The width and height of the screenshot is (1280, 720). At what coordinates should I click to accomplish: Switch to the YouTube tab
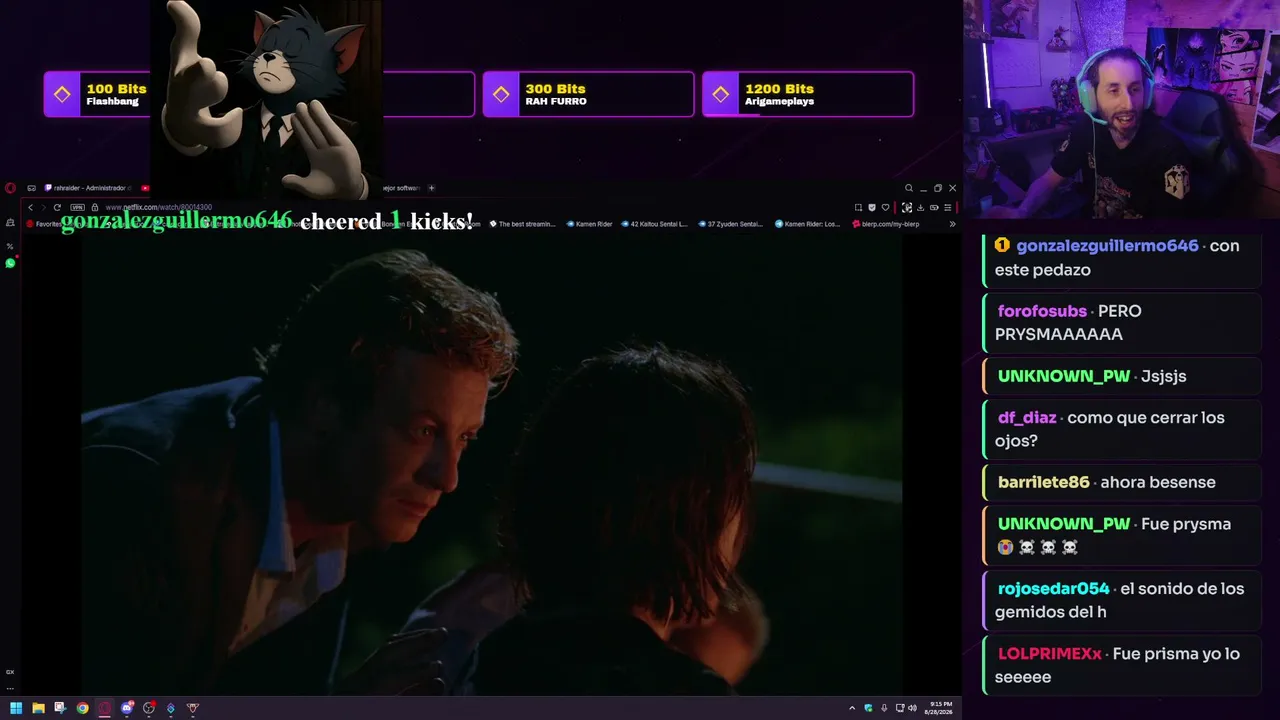[145, 188]
